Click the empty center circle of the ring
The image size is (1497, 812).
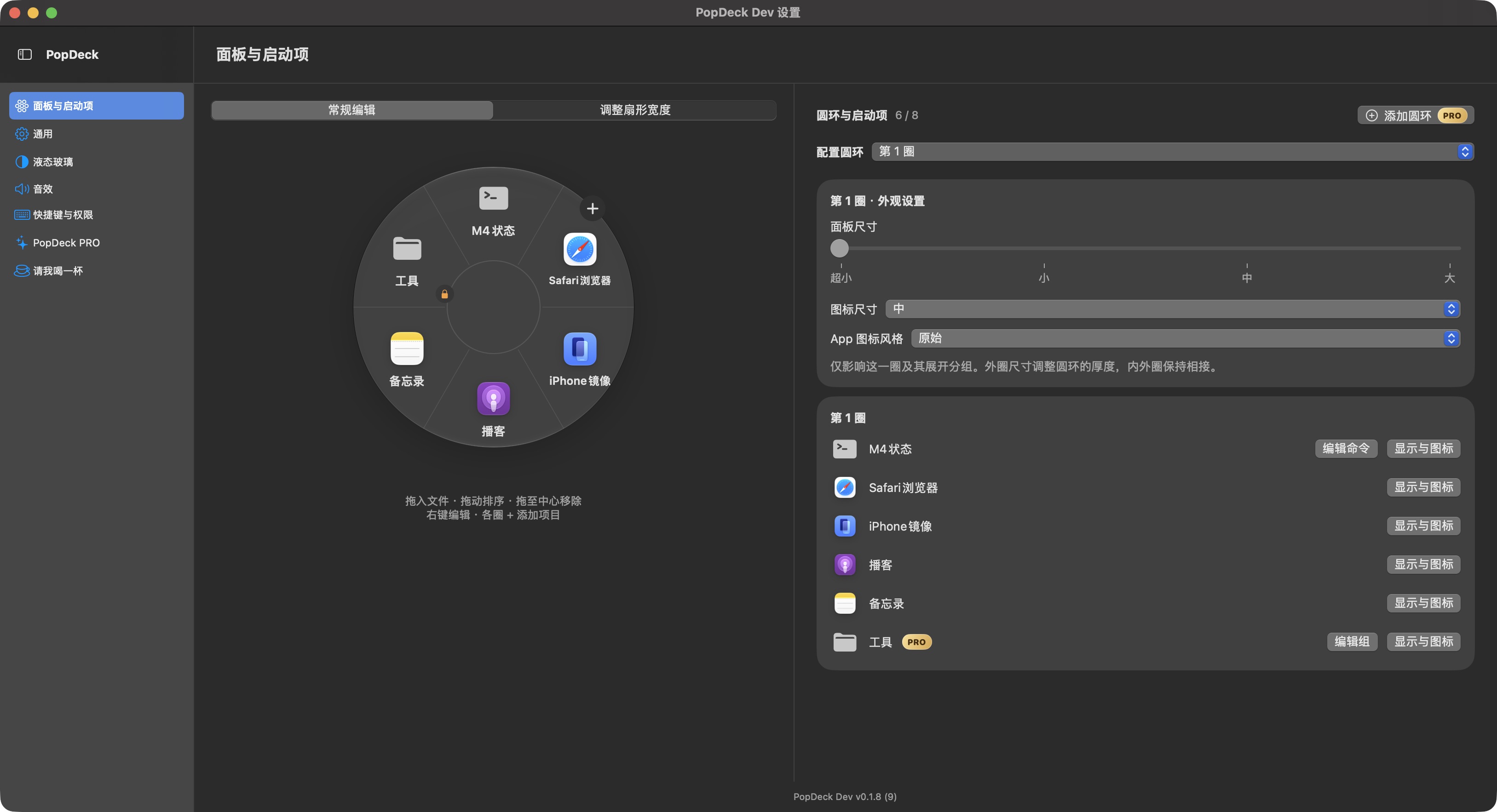click(493, 307)
